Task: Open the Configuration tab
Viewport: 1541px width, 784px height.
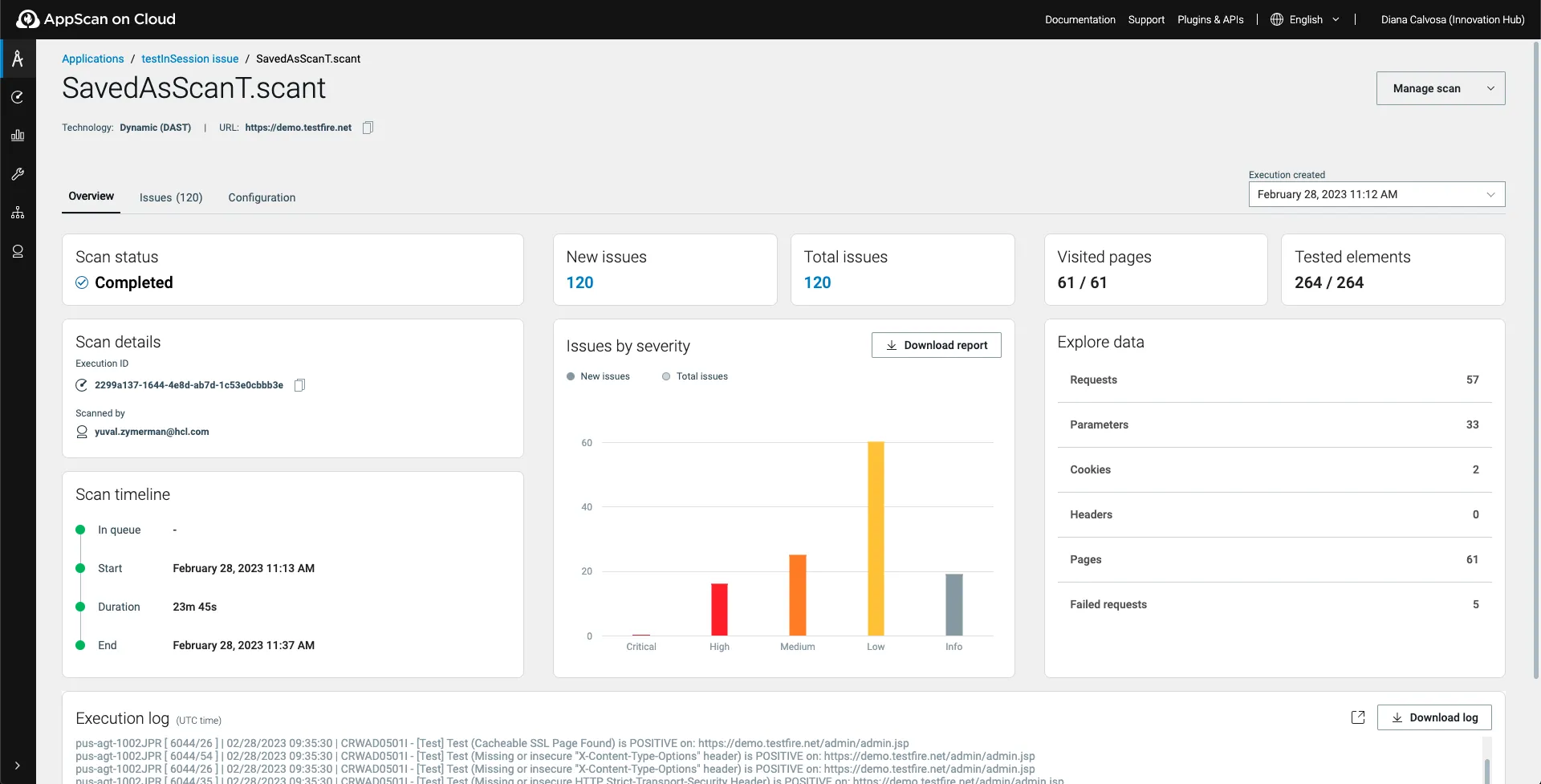Action: 262,197
